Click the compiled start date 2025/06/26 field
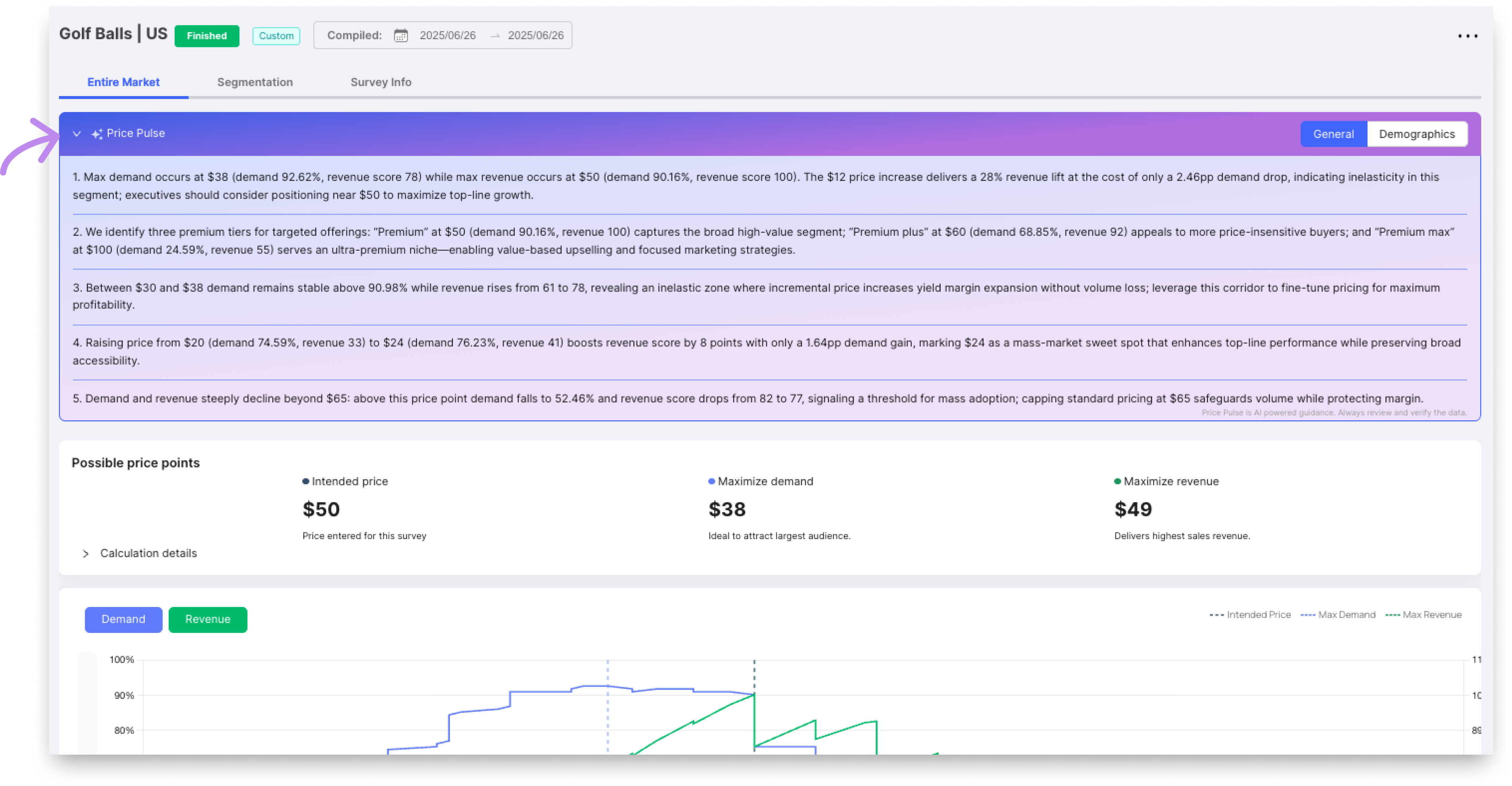Image resolution: width=1512 pixels, height=786 pixels. [x=447, y=36]
